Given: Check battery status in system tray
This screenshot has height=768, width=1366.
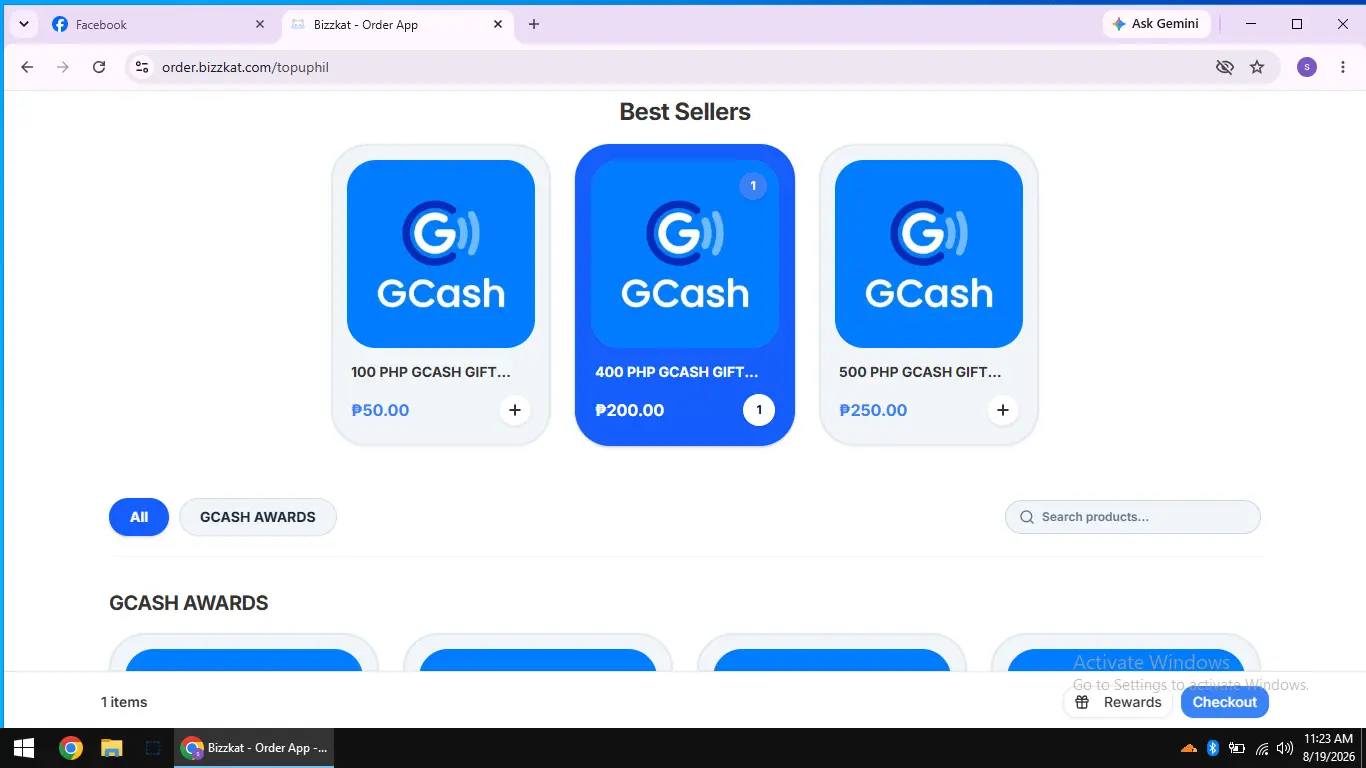Looking at the screenshot, I should (1237, 748).
